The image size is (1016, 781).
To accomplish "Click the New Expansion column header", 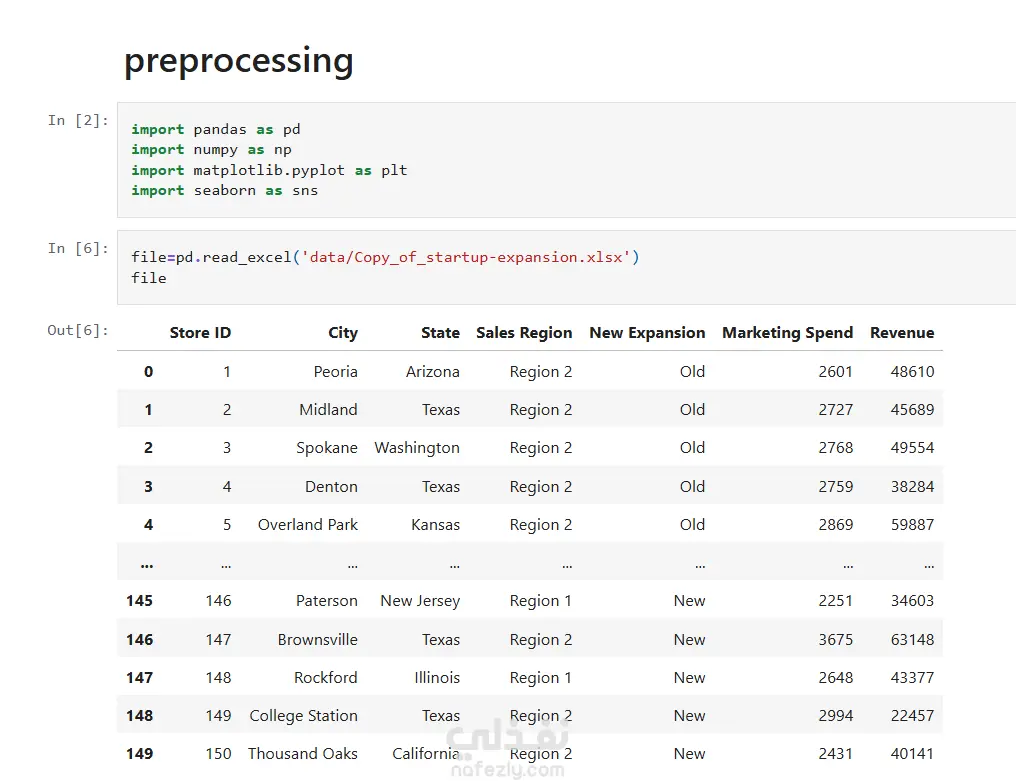I will pyautogui.click(x=647, y=333).
